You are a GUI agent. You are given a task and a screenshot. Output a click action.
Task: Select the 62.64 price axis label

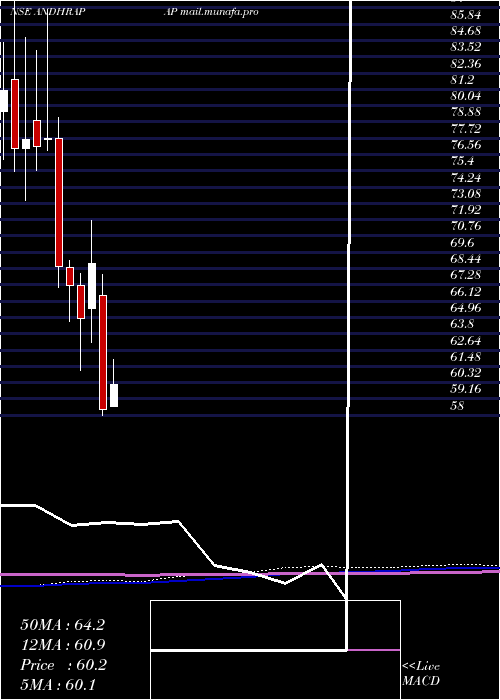pyautogui.click(x=466, y=340)
